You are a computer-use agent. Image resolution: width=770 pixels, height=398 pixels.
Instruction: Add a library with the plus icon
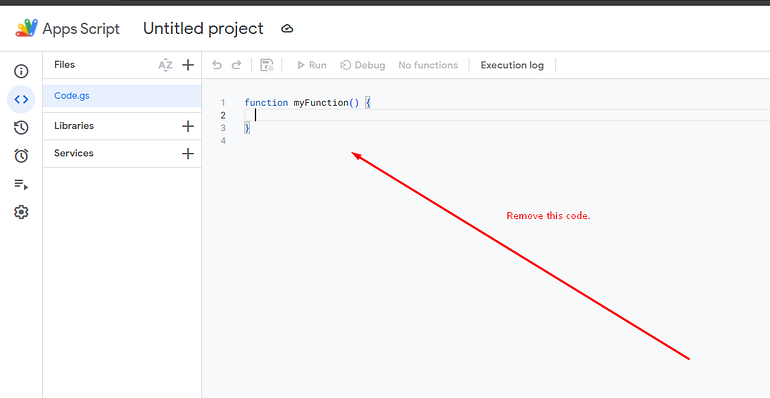point(188,126)
